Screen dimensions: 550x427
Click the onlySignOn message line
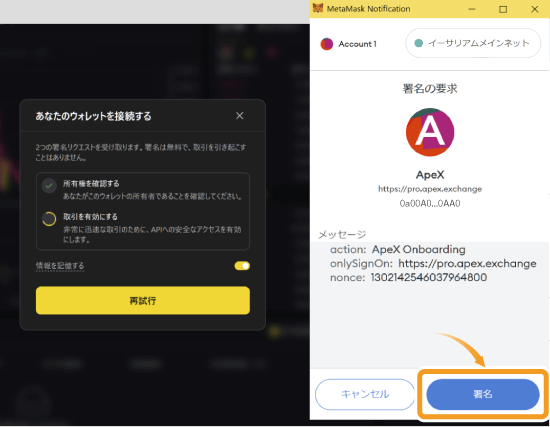(x=433, y=263)
